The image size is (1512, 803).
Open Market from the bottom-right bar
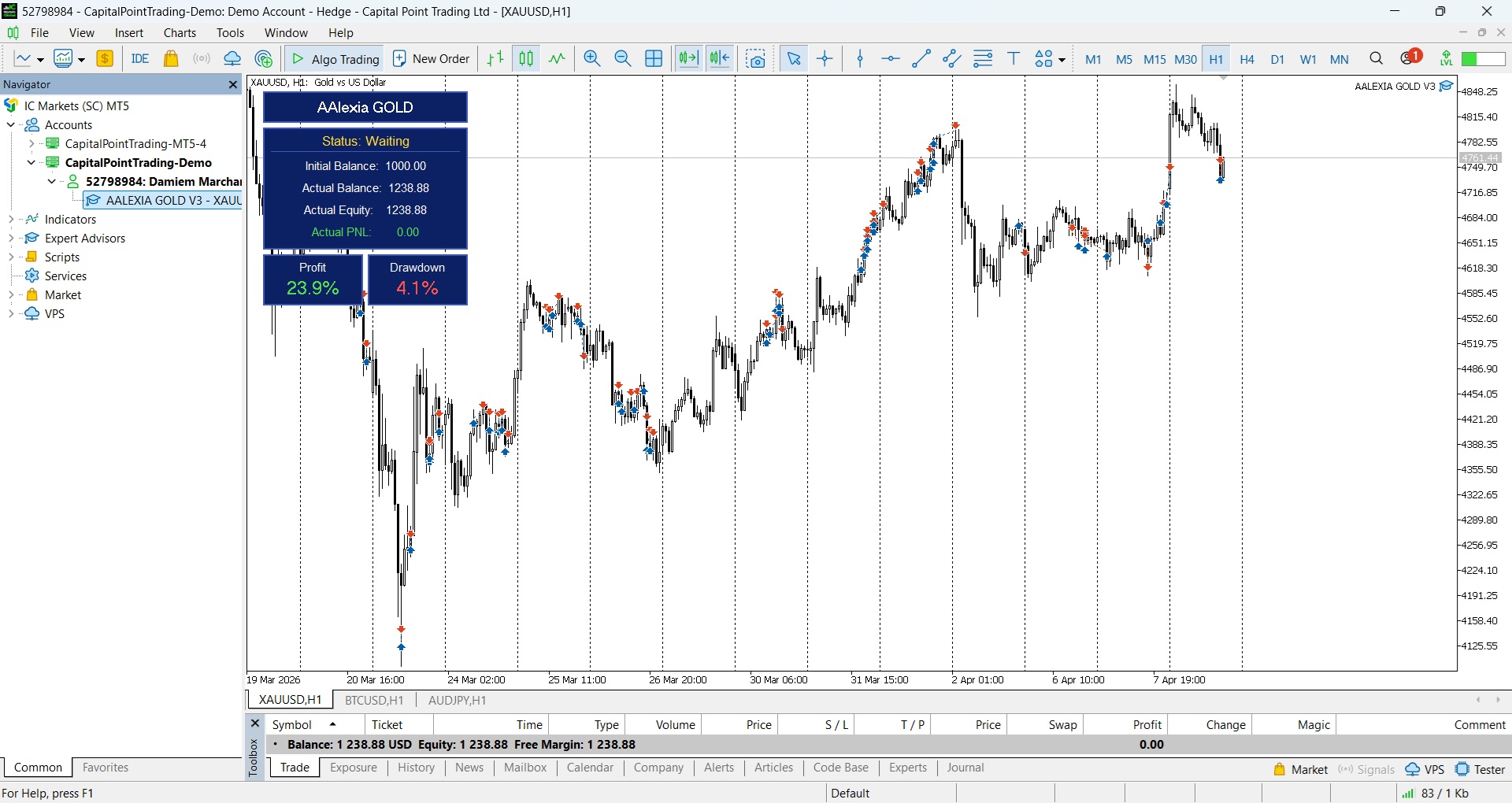click(1301, 770)
